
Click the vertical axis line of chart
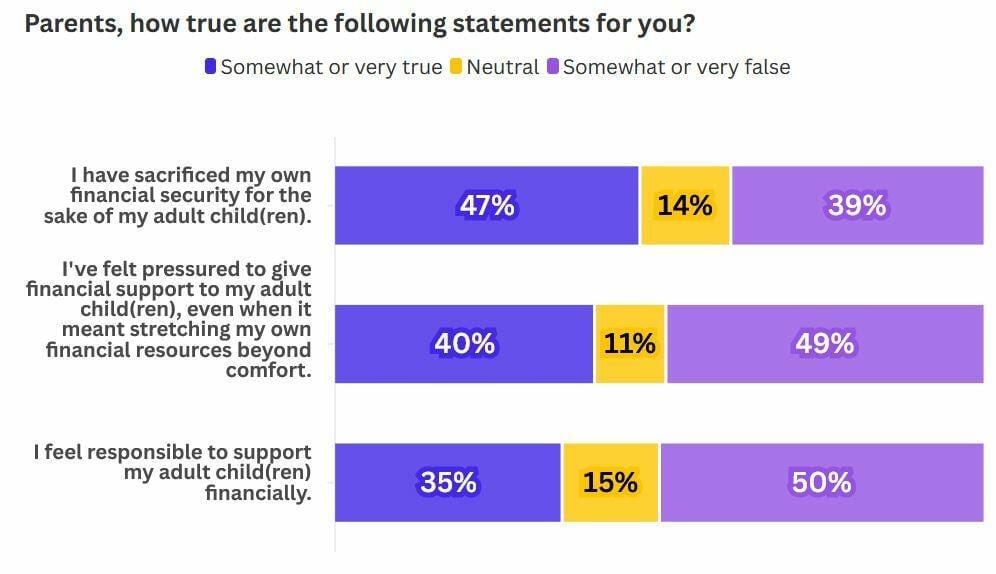335,344
